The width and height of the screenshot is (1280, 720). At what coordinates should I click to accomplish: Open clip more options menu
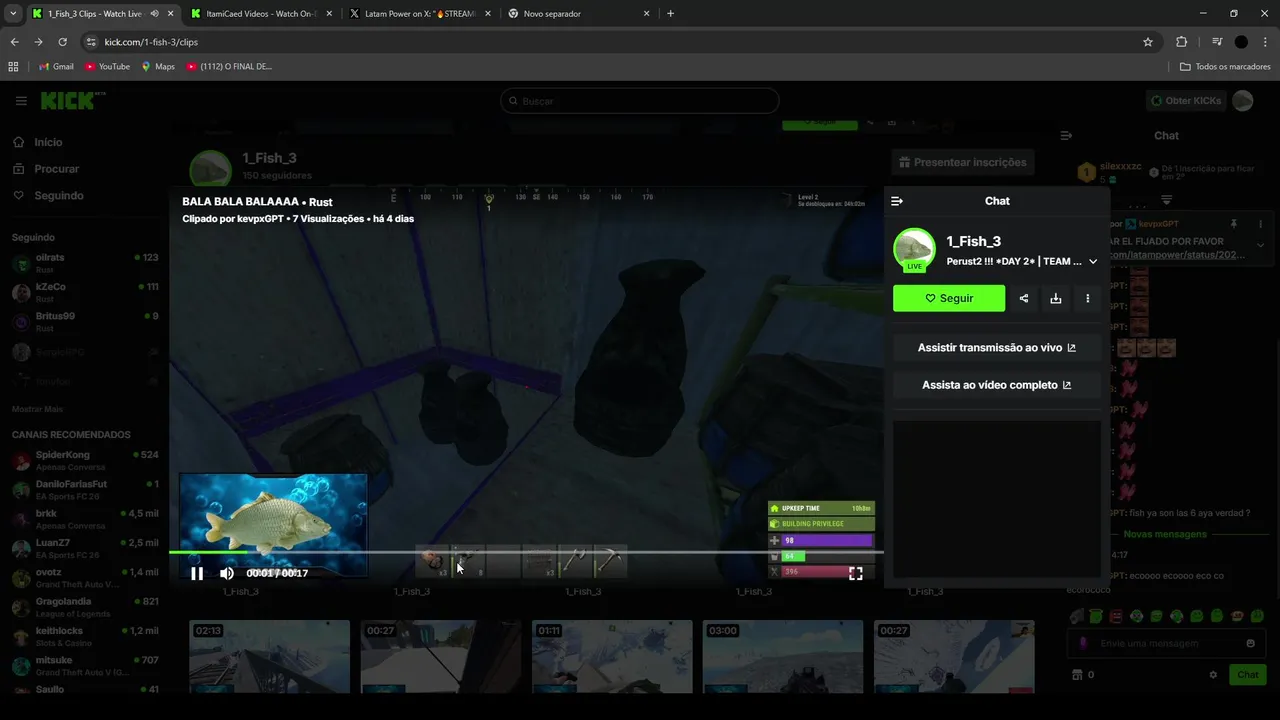1088,298
